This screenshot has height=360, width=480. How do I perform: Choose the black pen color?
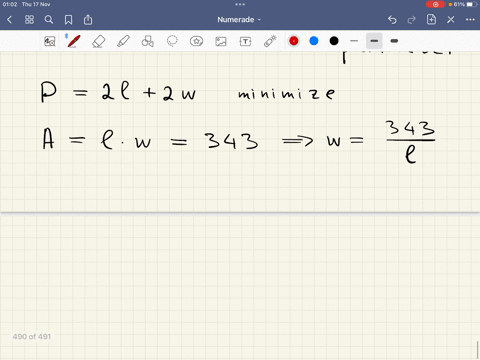pyautogui.click(x=334, y=41)
